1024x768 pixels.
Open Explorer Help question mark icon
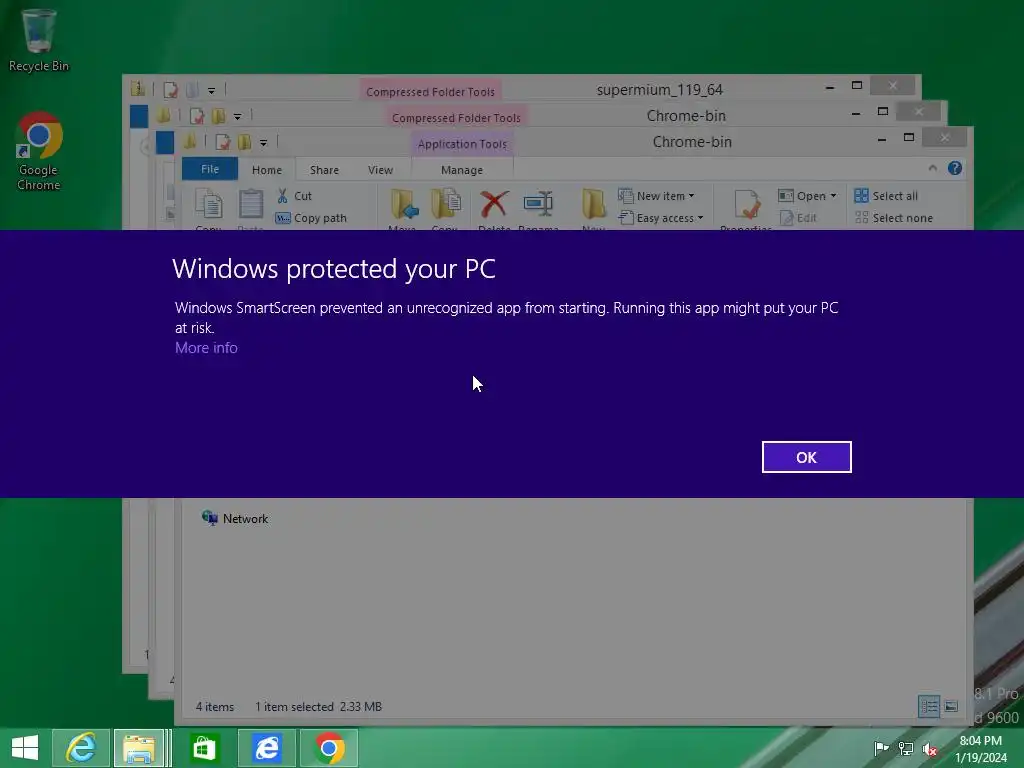[955, 168]
